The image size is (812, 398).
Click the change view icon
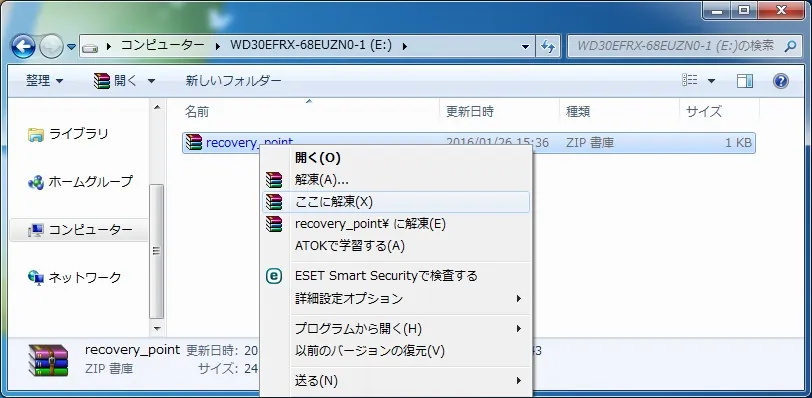point(690,80)
